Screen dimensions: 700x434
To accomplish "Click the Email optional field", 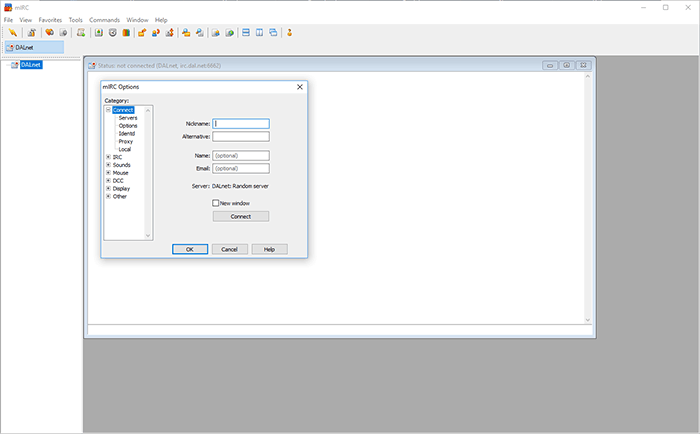I will (241, 169).
